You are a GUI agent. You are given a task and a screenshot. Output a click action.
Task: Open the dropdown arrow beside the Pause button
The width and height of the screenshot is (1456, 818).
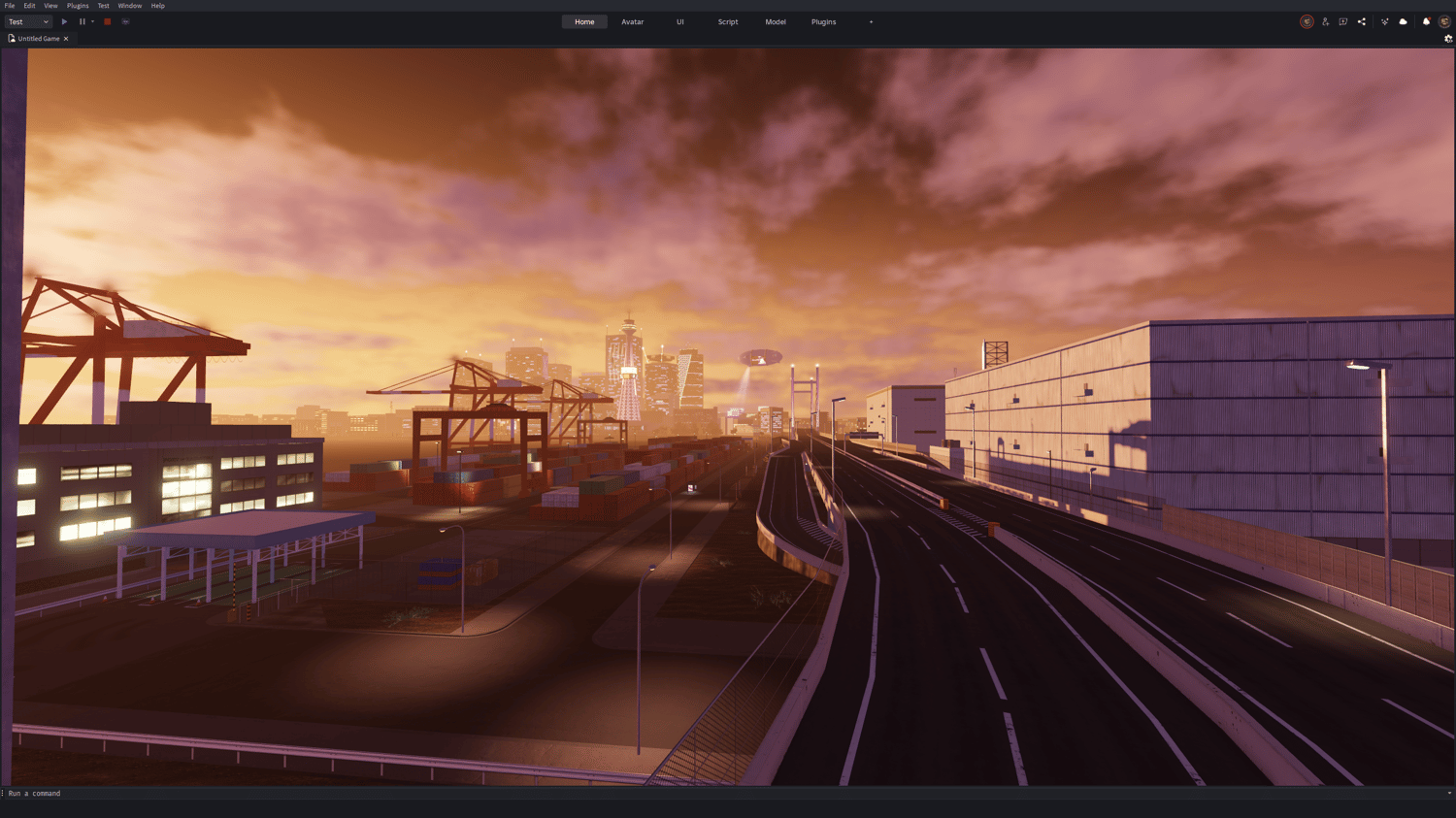93,21
